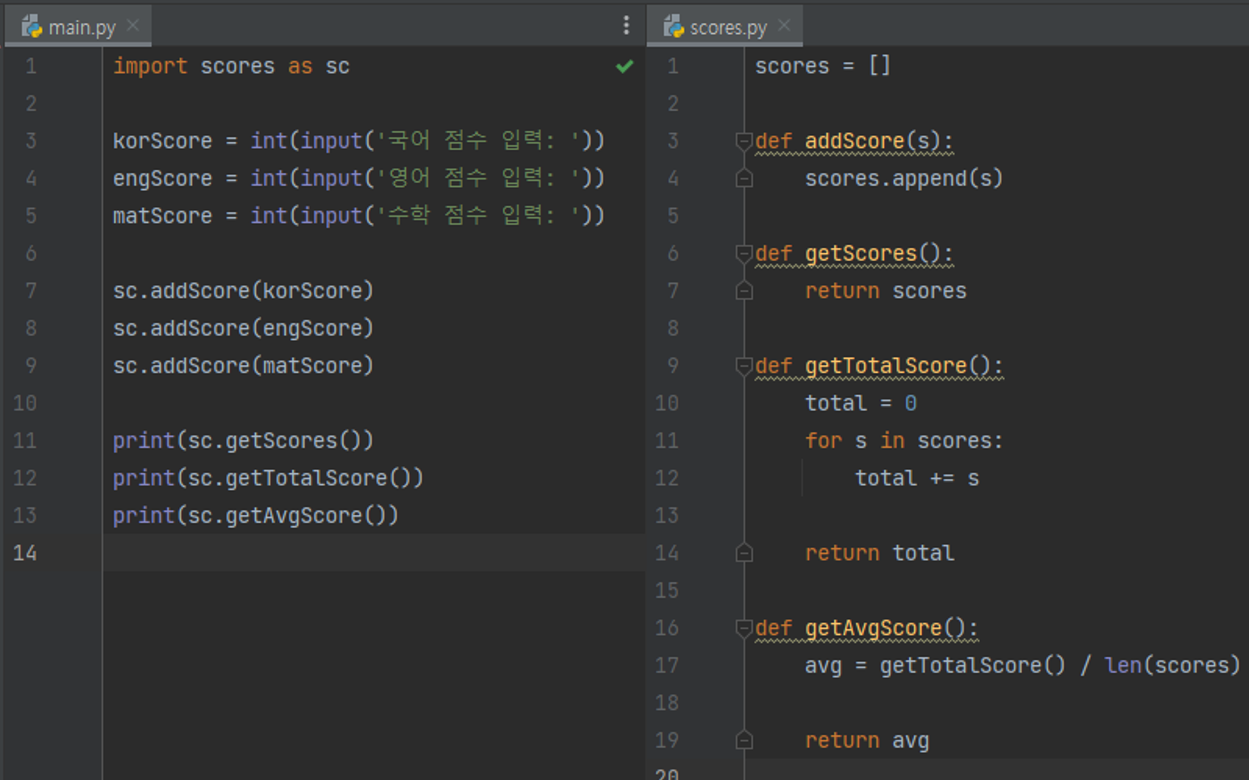This screenshot has height=780, width=1249.
Task: Click 'total = 0' statement
Action: [x=861, y=403]
